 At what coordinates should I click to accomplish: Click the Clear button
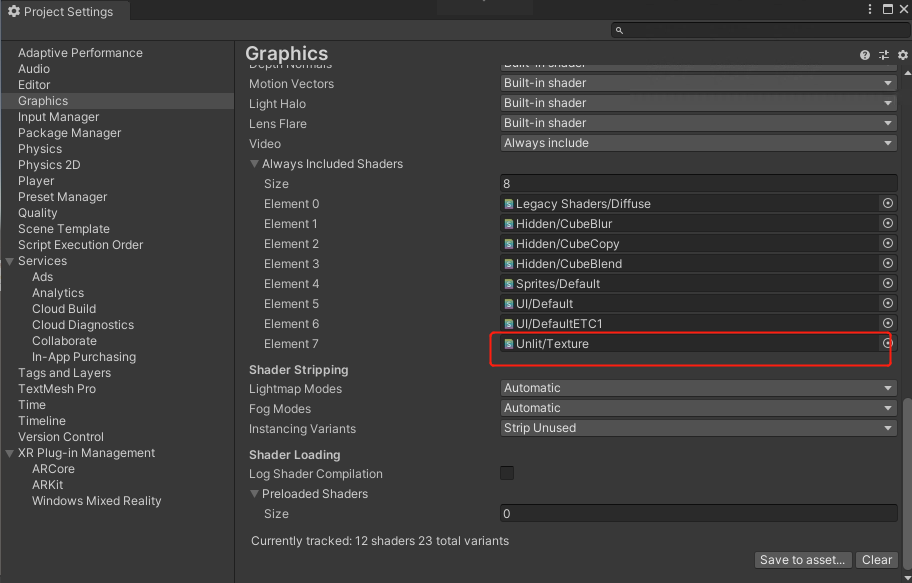[x=877, y=560]
